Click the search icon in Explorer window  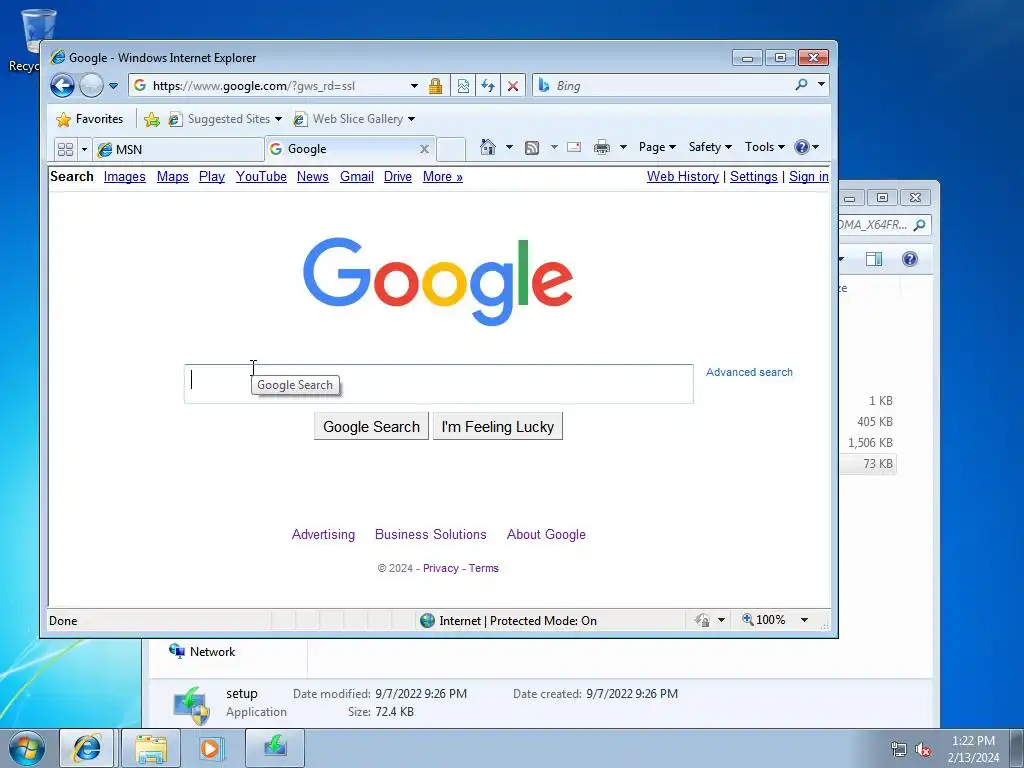920,225
